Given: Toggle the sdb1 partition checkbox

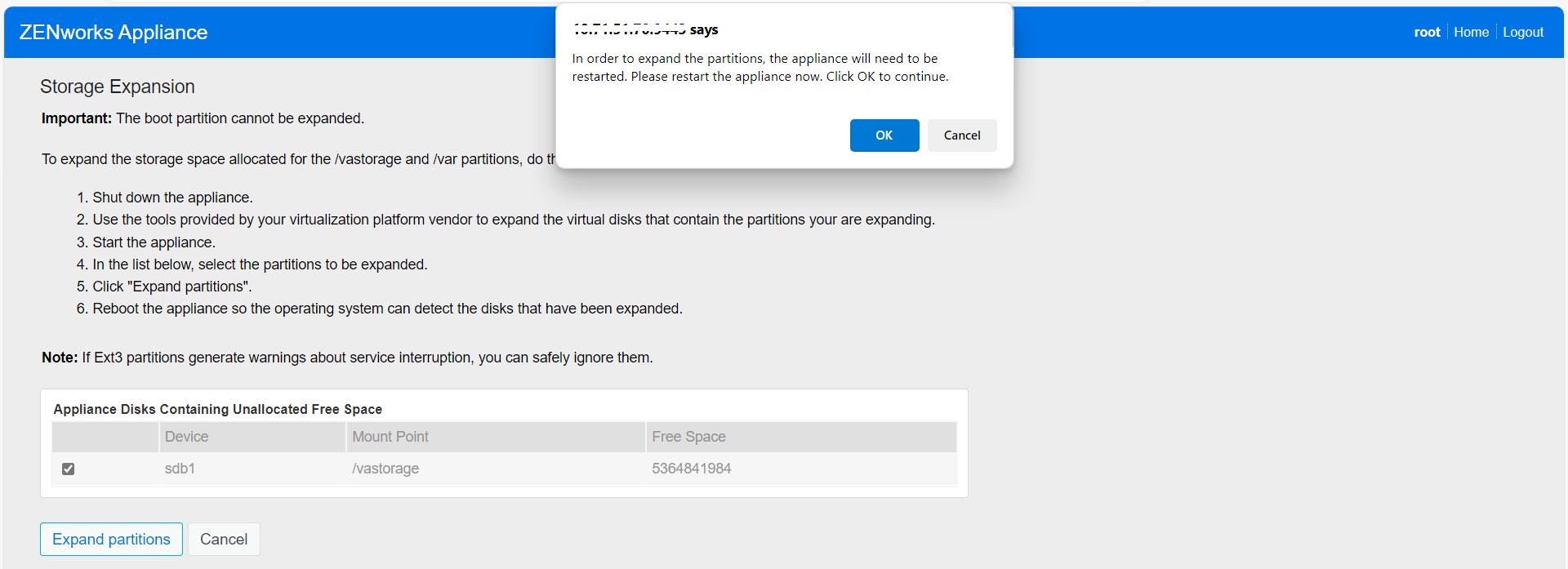Looking at the screenshot, I should (x=69, y=469).
